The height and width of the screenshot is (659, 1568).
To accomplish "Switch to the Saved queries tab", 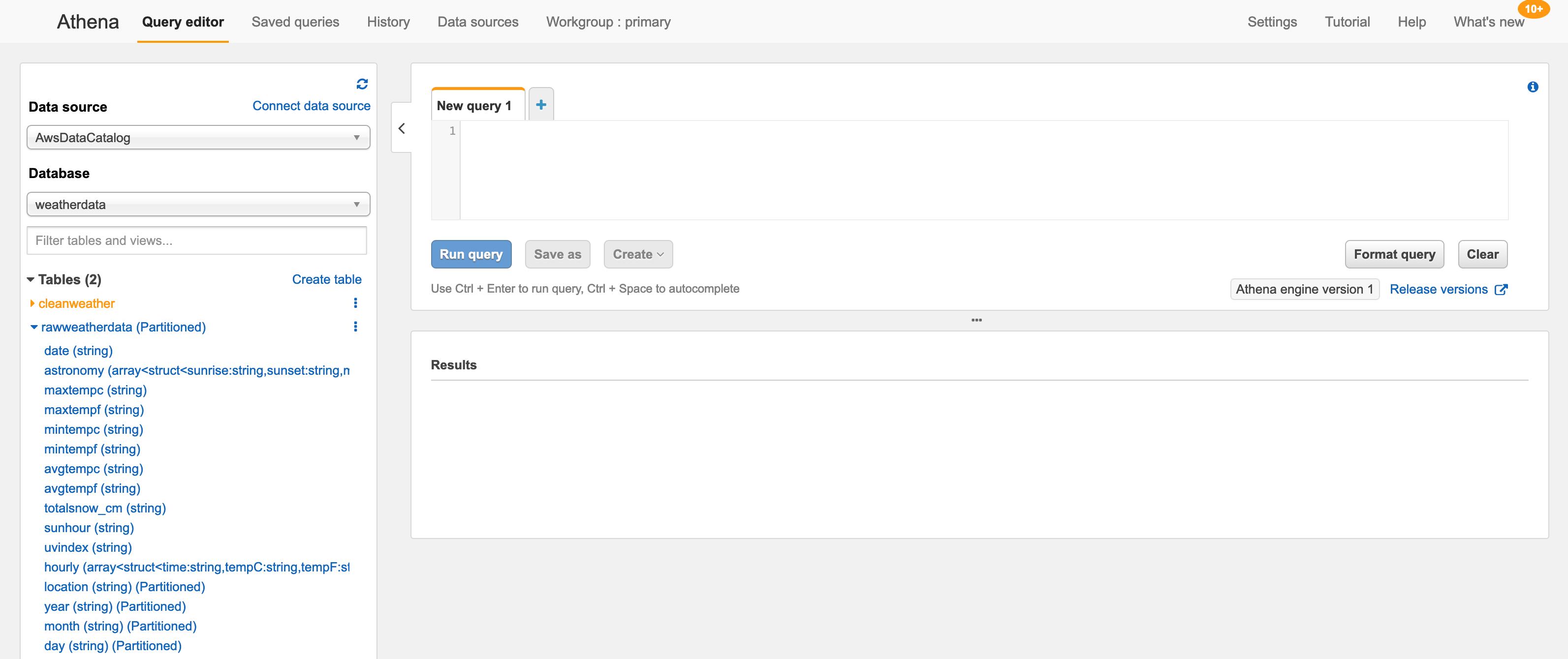I will (295, 22).
